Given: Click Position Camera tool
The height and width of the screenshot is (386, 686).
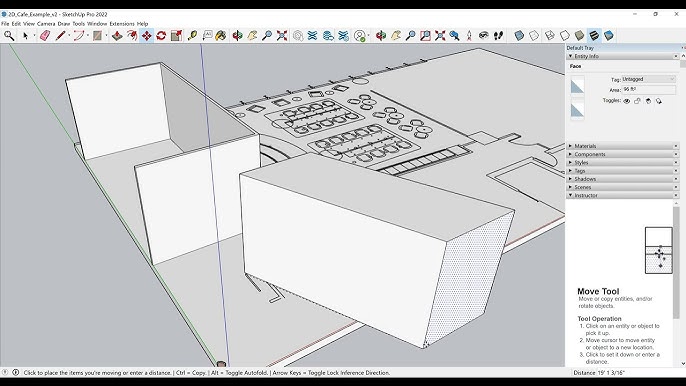Looking at the screenshot, I should tap(469, 35).
